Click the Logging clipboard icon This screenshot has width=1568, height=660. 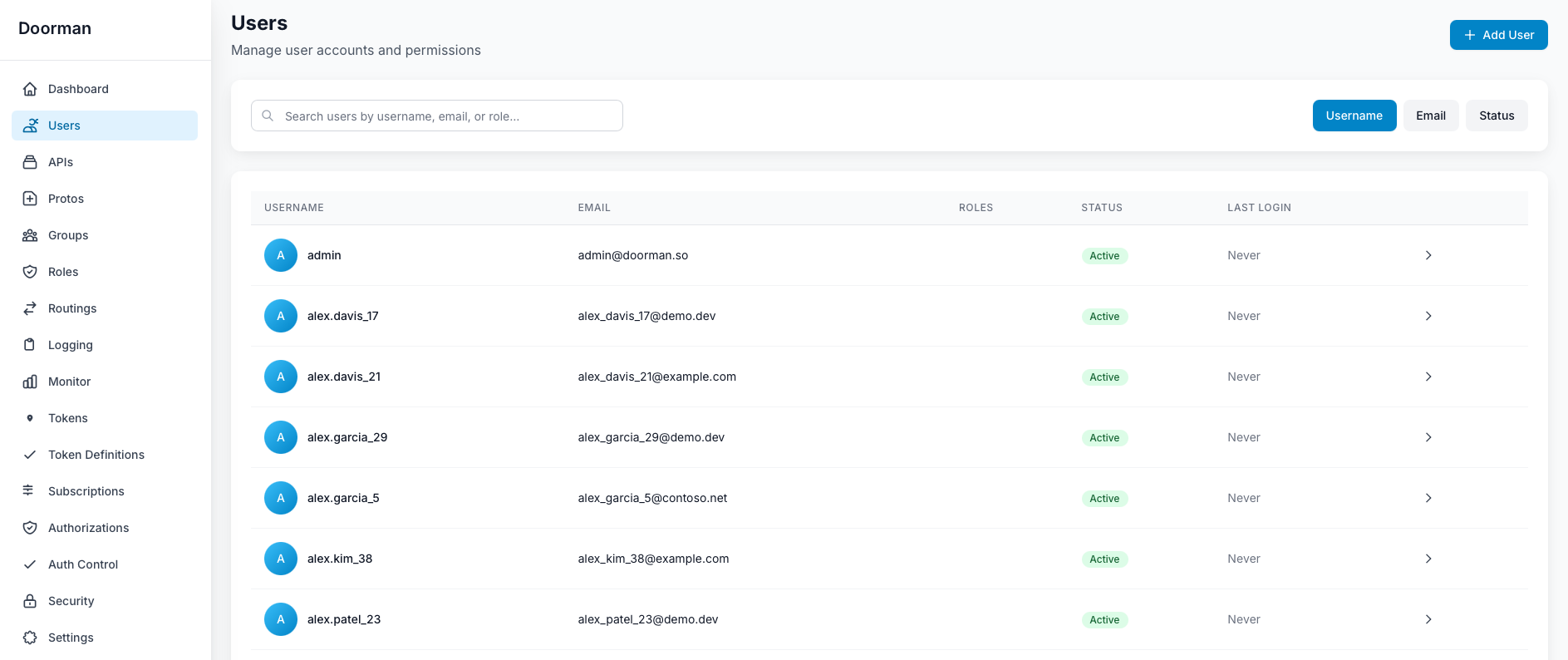tap(30, 345)
